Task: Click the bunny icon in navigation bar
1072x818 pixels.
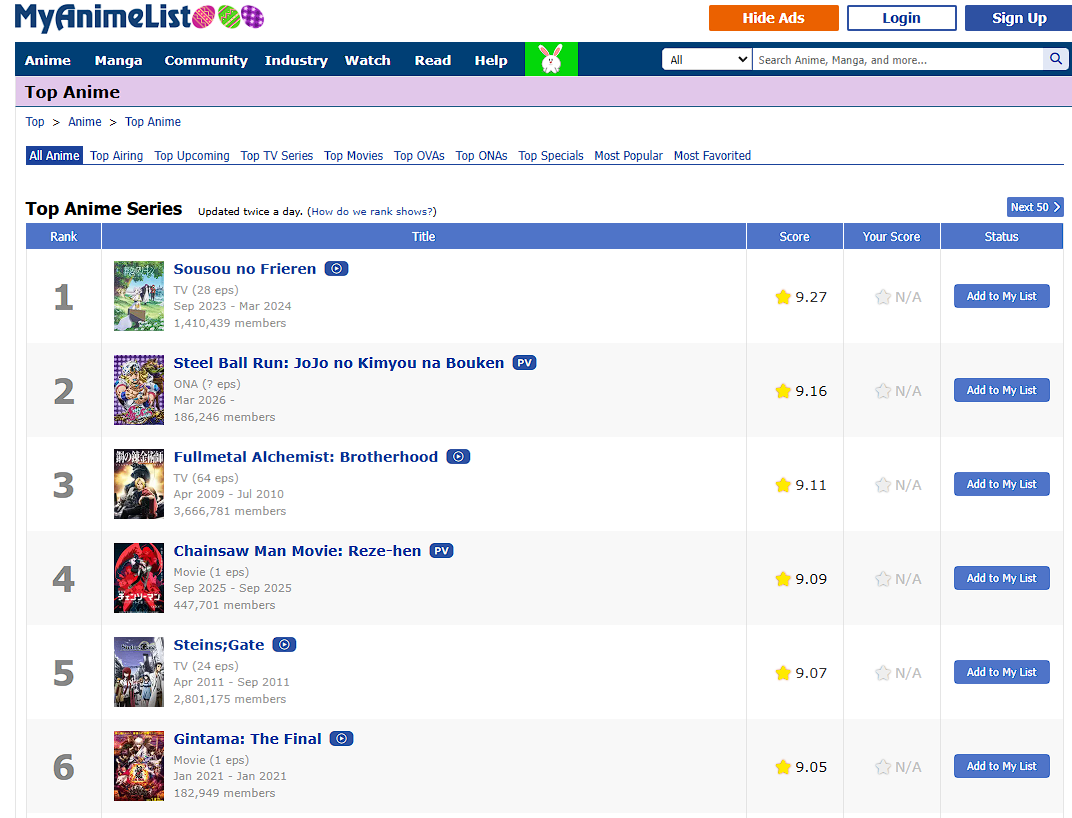Action: 551,60
